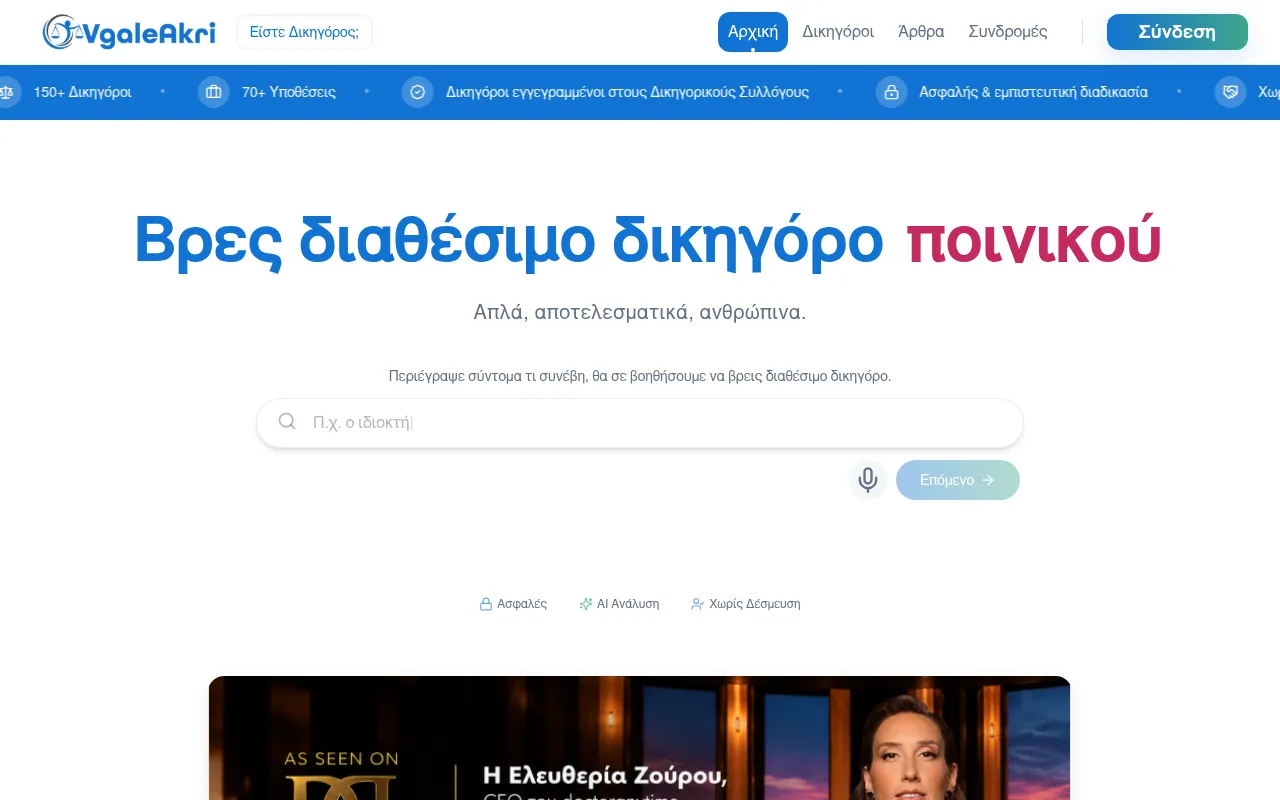The width and height of the screenshot is (1280, 800).
Task: Focus the case description search field
Action: click(x=640, y=423)
